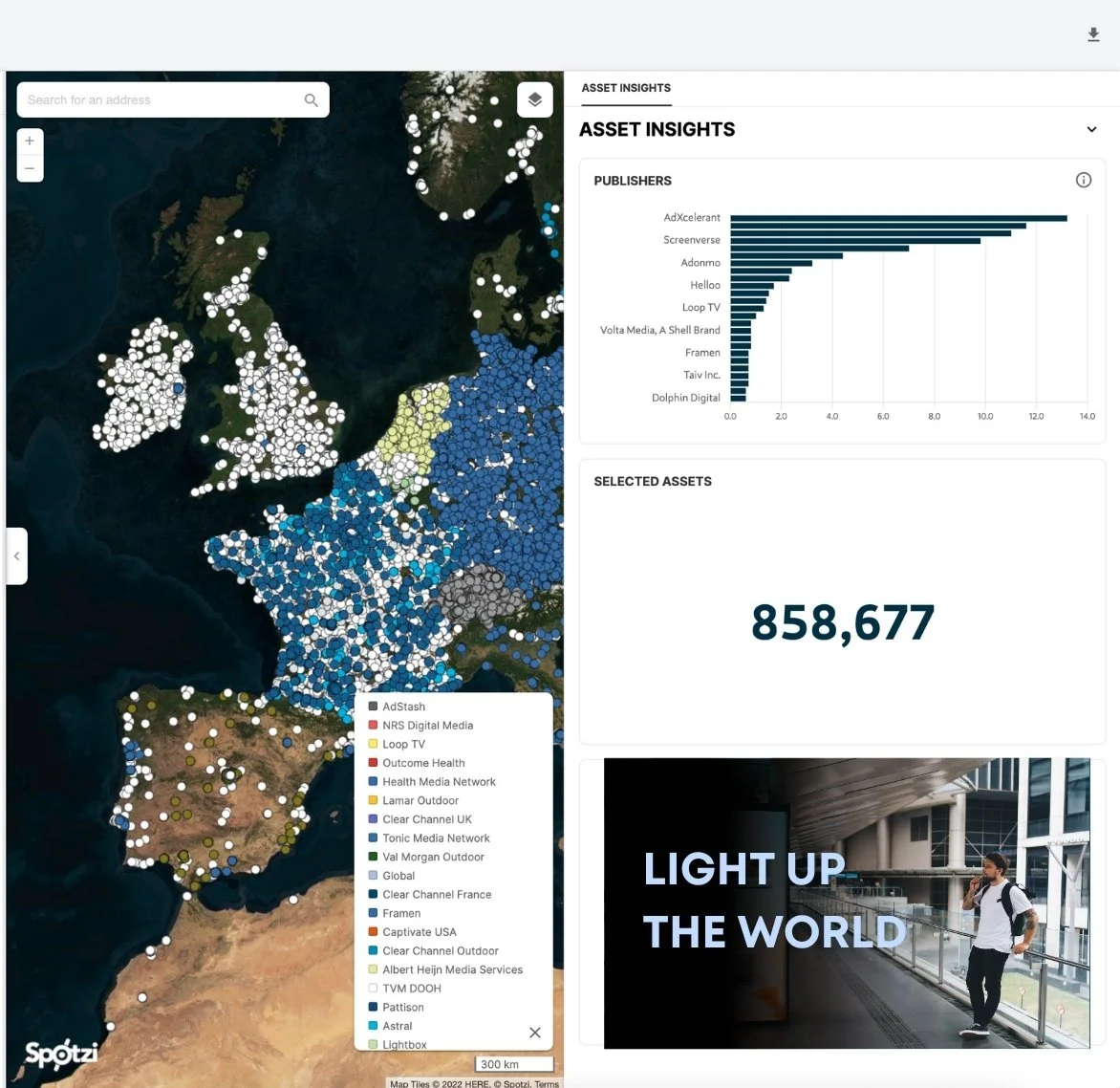This screenshot has height=1088, width=1120.
Task: Click the Helloo chart label
Action: pyautogui.click(x=705, y=285)
